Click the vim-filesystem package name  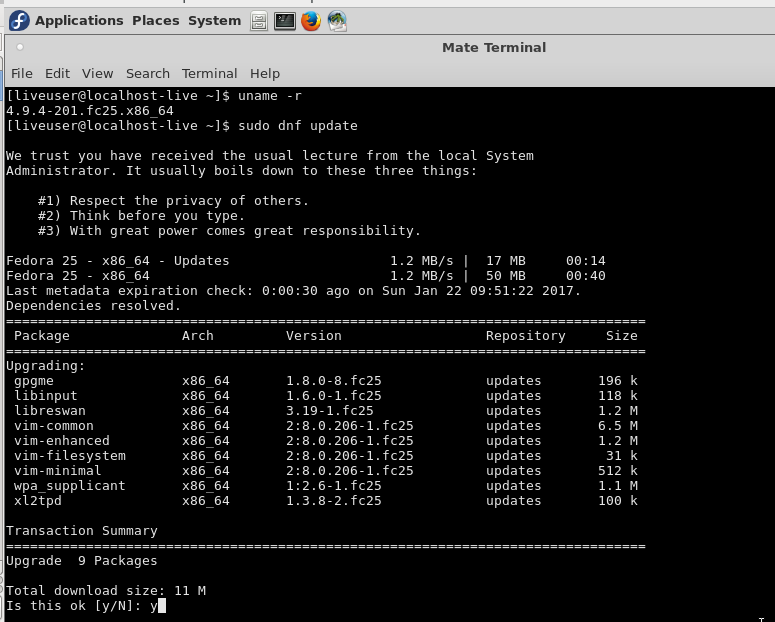[x=70, y=455]
